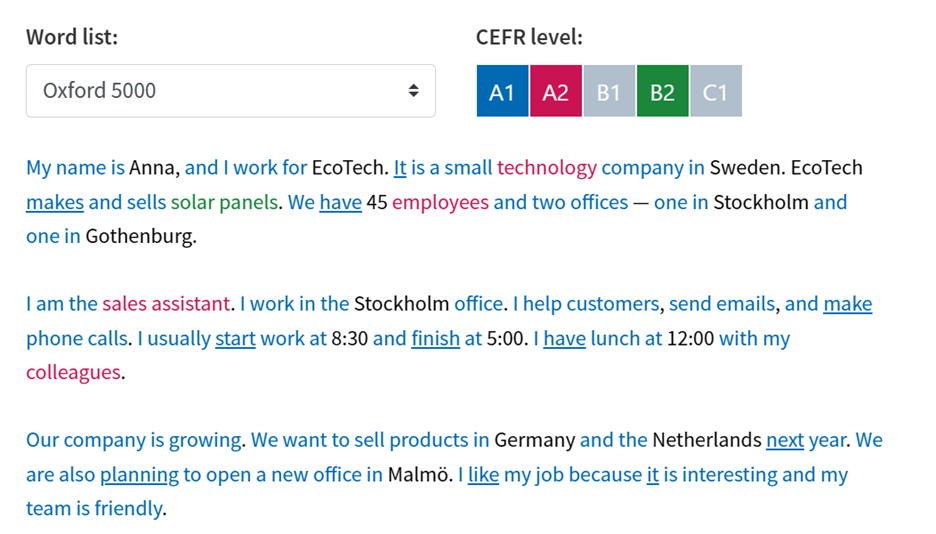The height and width of the screenshot is (534, 936).
Task: Click the underlined word "like"
Action: [x=483, y=474]
